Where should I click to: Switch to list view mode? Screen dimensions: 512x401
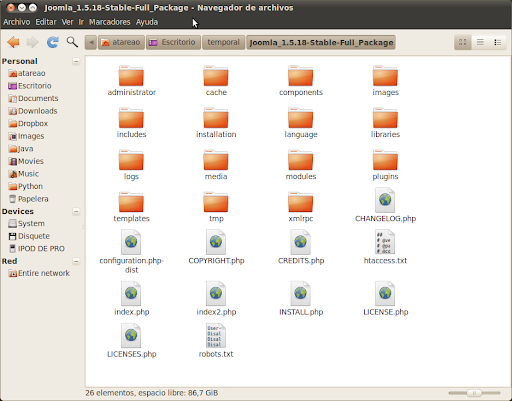click(x=480, y=42)
